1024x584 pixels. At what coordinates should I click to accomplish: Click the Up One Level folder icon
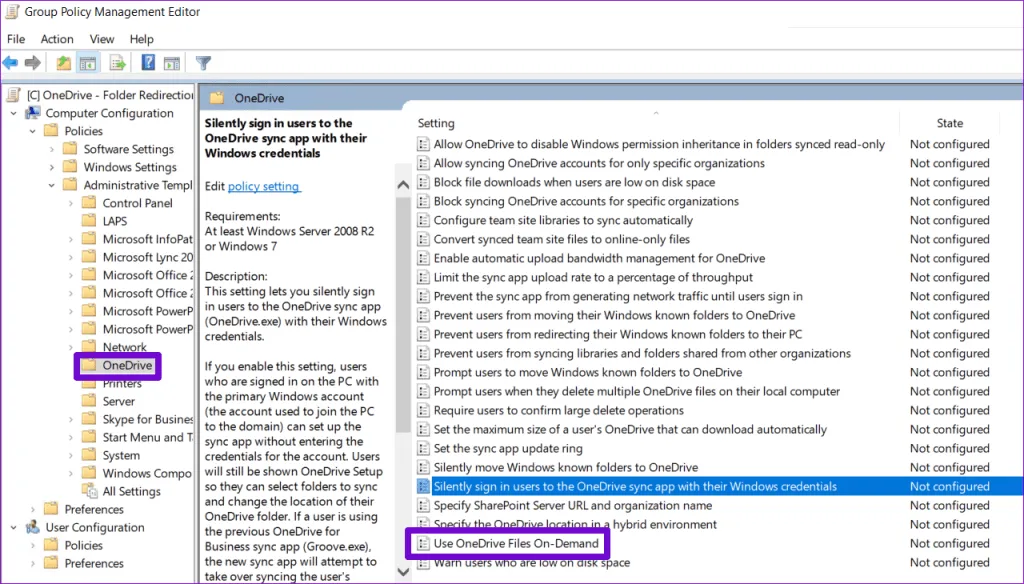click(64, 63)
